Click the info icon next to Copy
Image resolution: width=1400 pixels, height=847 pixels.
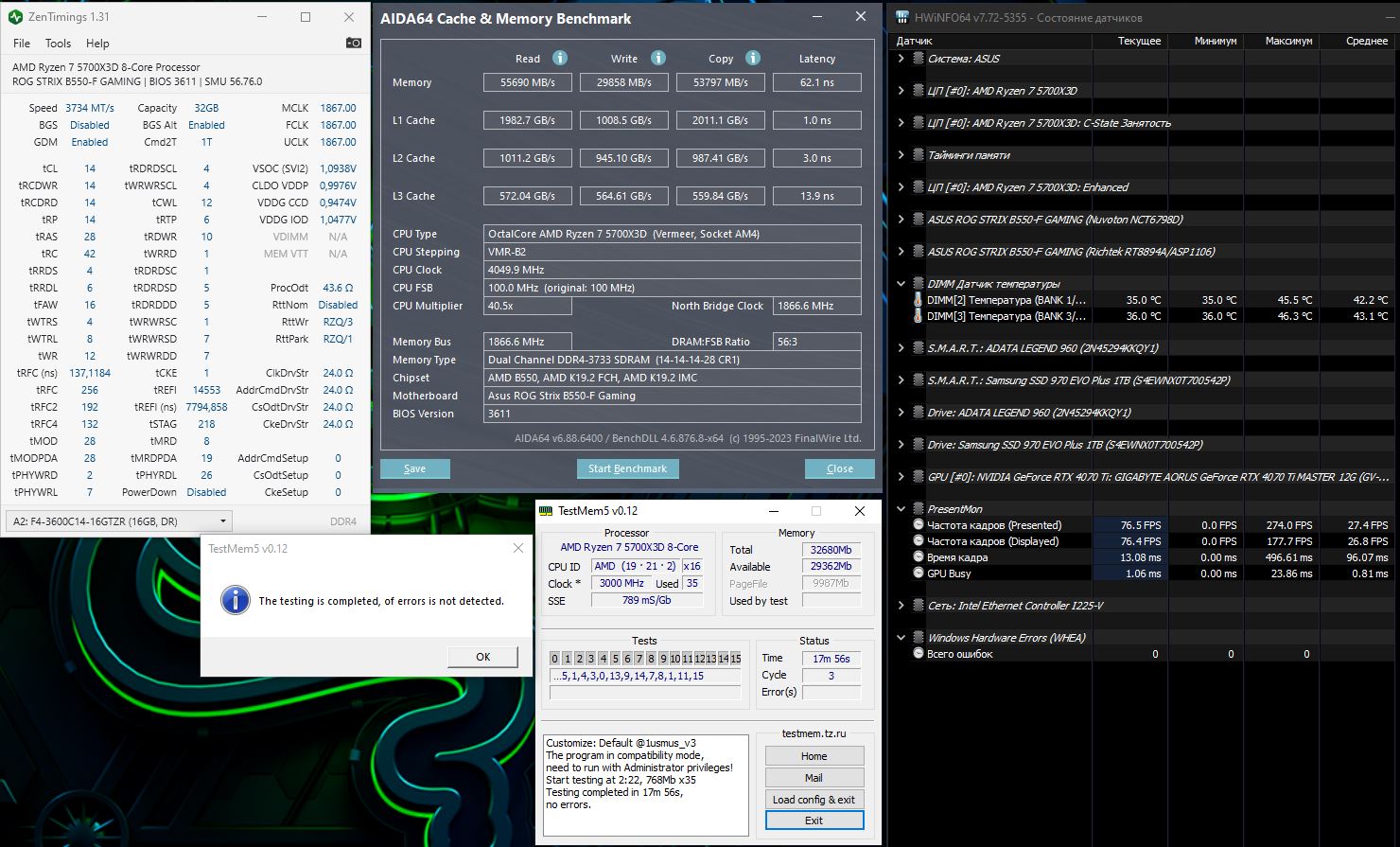753,58
